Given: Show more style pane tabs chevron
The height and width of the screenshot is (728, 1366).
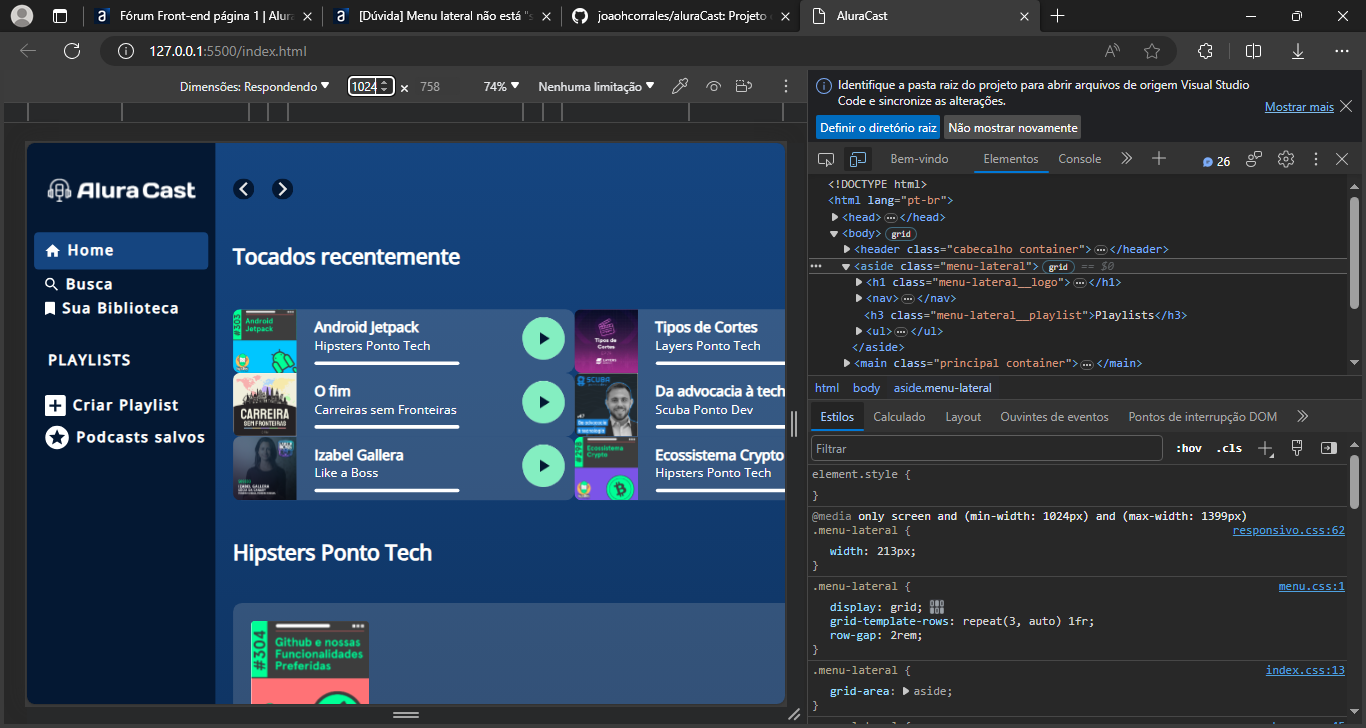Looking at the screenshot, I should [1302, 416].
